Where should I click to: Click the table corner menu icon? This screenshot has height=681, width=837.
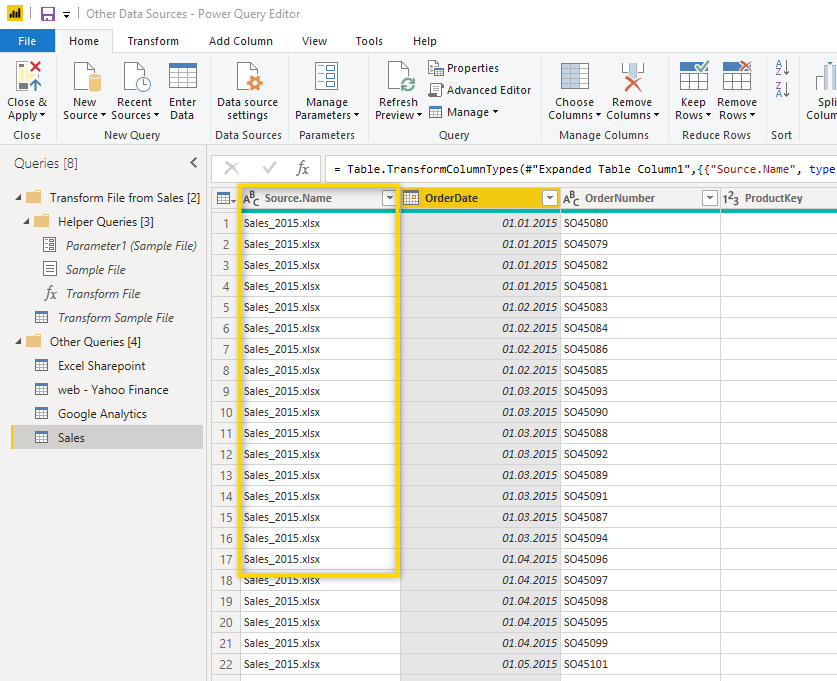click(226, 199)
